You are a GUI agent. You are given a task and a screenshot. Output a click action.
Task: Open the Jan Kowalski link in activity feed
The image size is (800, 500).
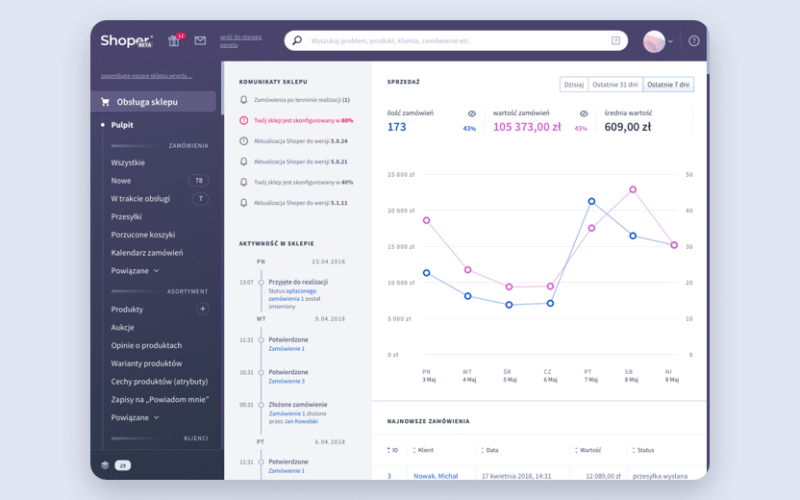click(300, 421)
